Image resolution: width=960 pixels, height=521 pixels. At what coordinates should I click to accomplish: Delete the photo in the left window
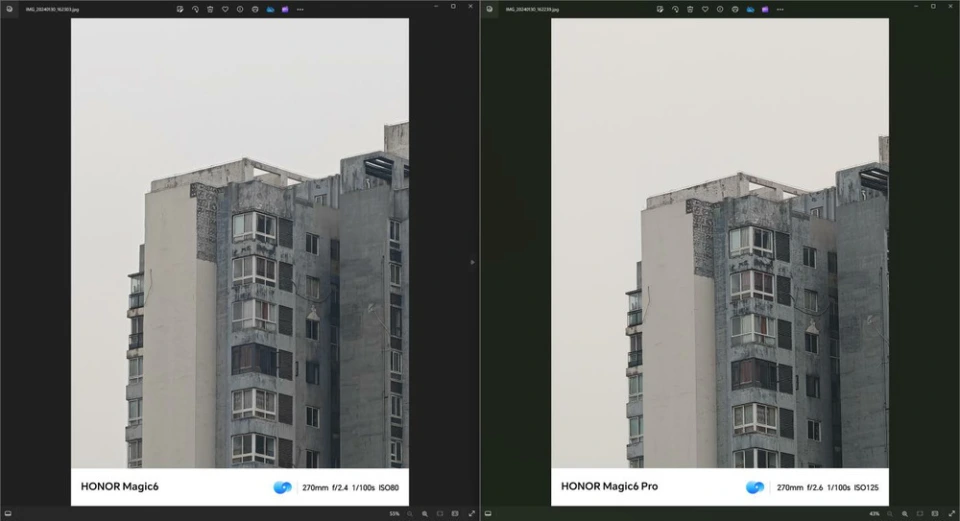pos(210,9)
